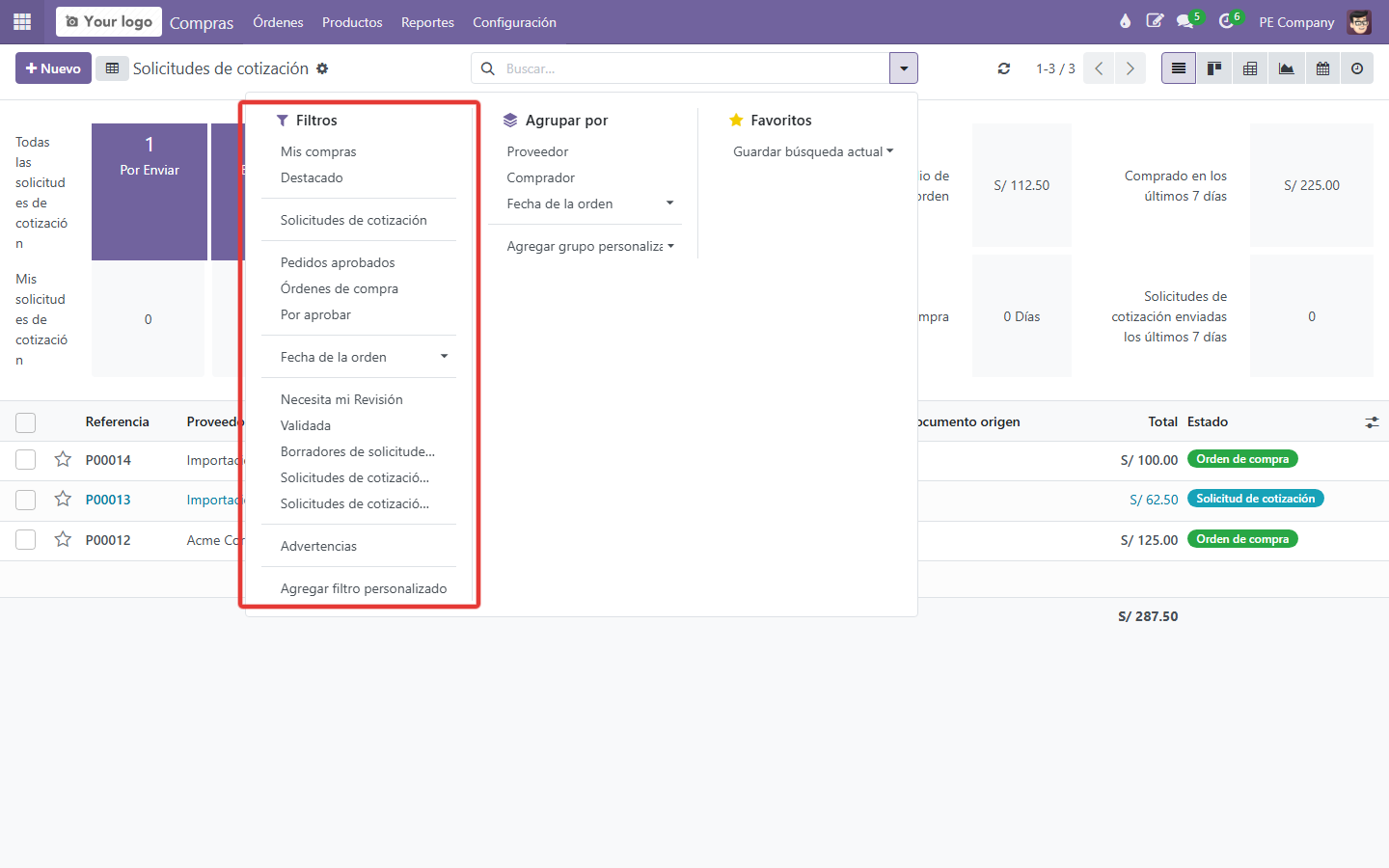Toggle the search options dropdown arrow

(x=904, y=68)
